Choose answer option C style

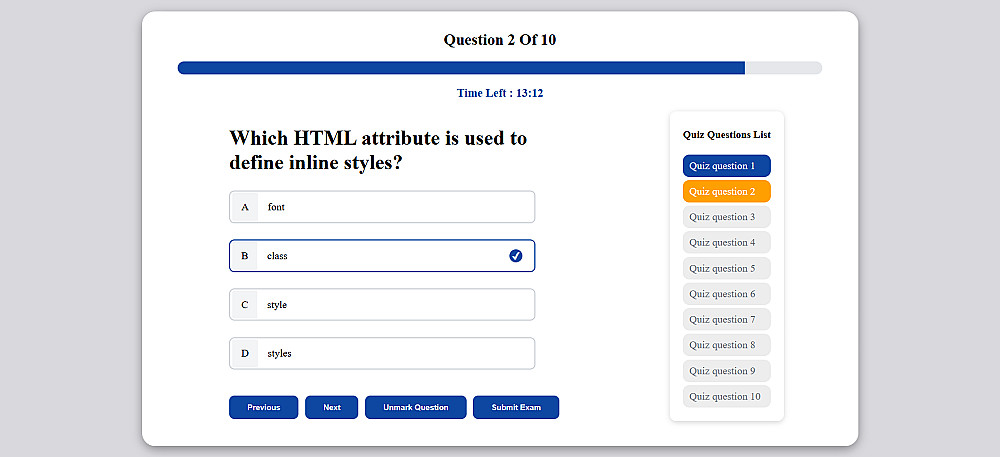pos(381,304)
